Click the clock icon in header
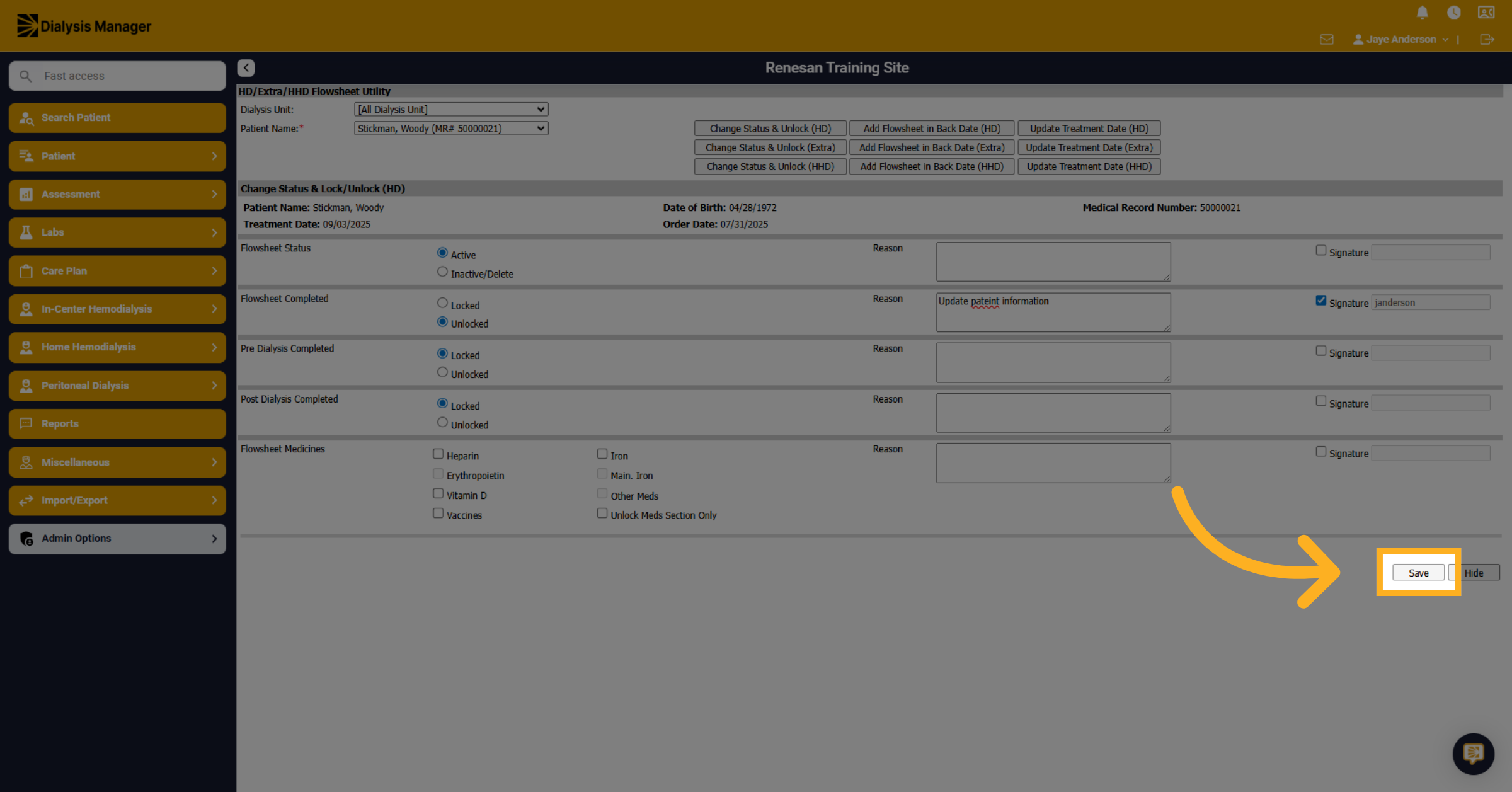 point(1454,13)
